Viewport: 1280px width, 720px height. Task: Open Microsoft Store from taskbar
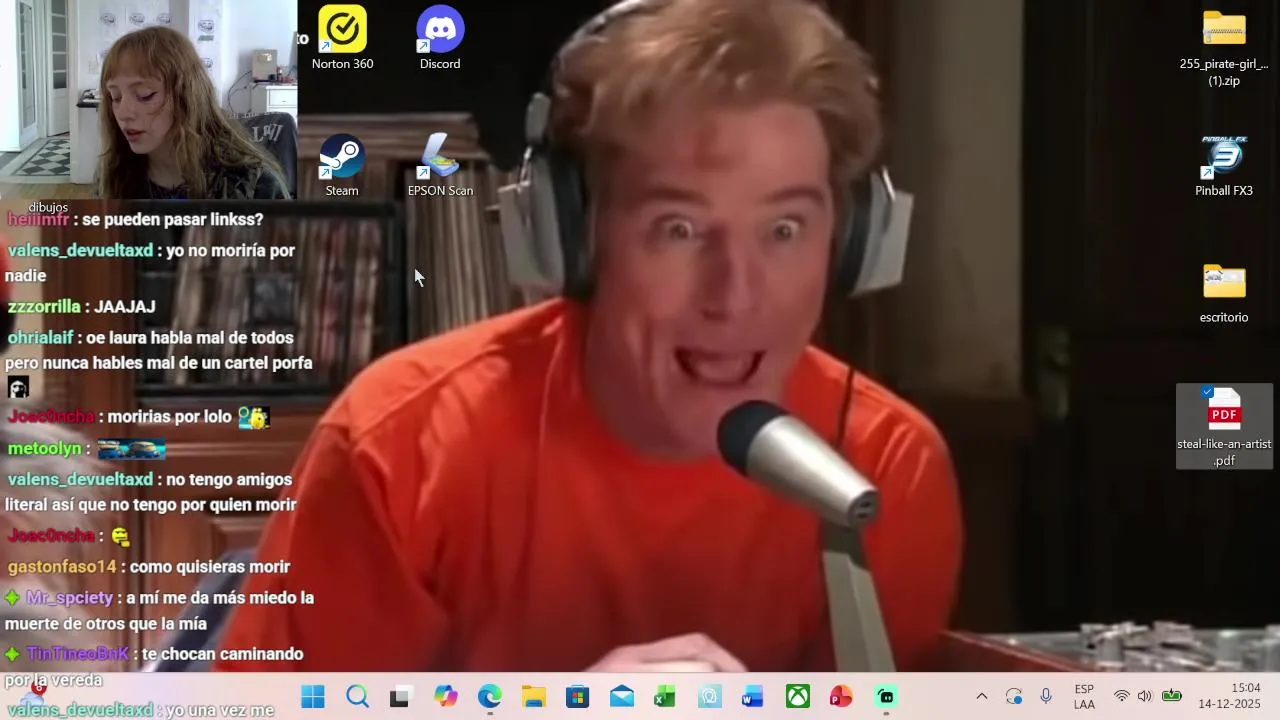[577, 696]
